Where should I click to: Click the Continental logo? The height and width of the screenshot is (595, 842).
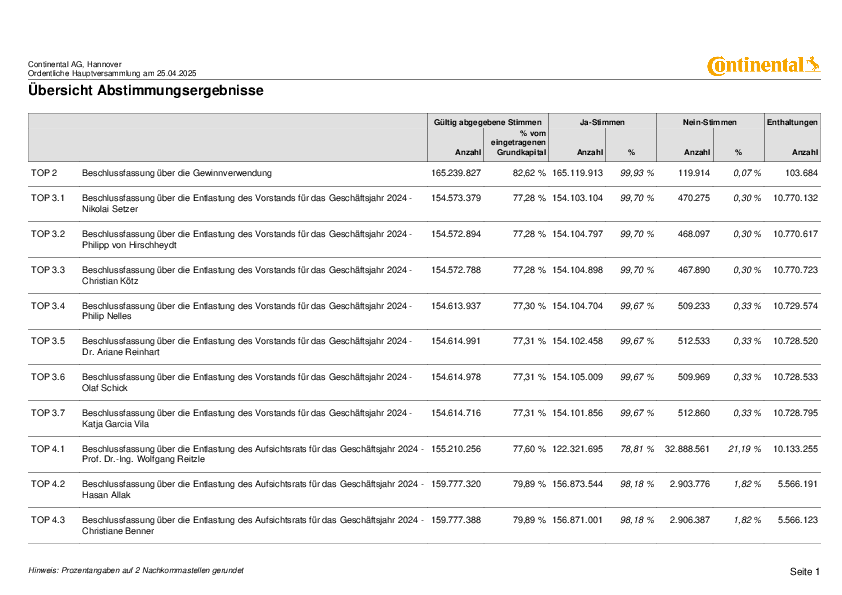(764, 66)
